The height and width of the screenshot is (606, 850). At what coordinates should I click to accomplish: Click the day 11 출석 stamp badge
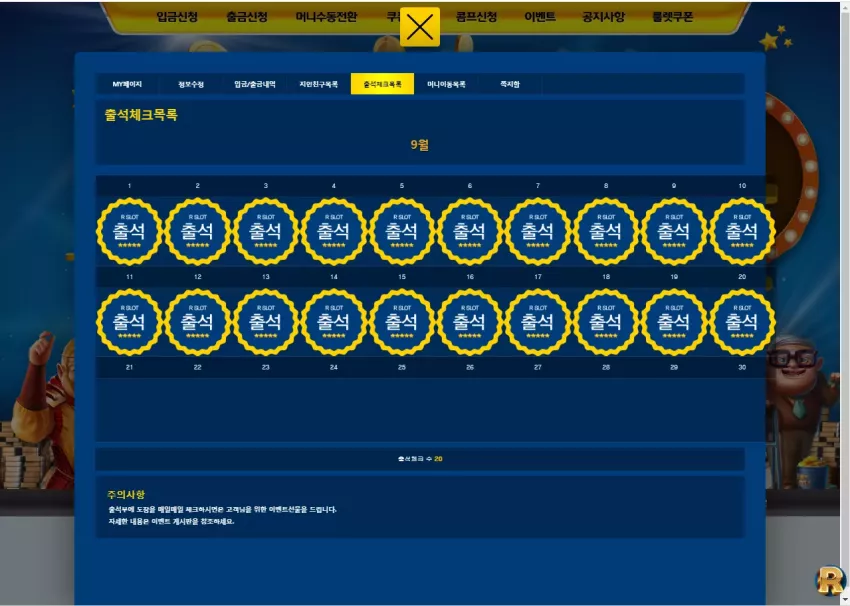point(129,323)
